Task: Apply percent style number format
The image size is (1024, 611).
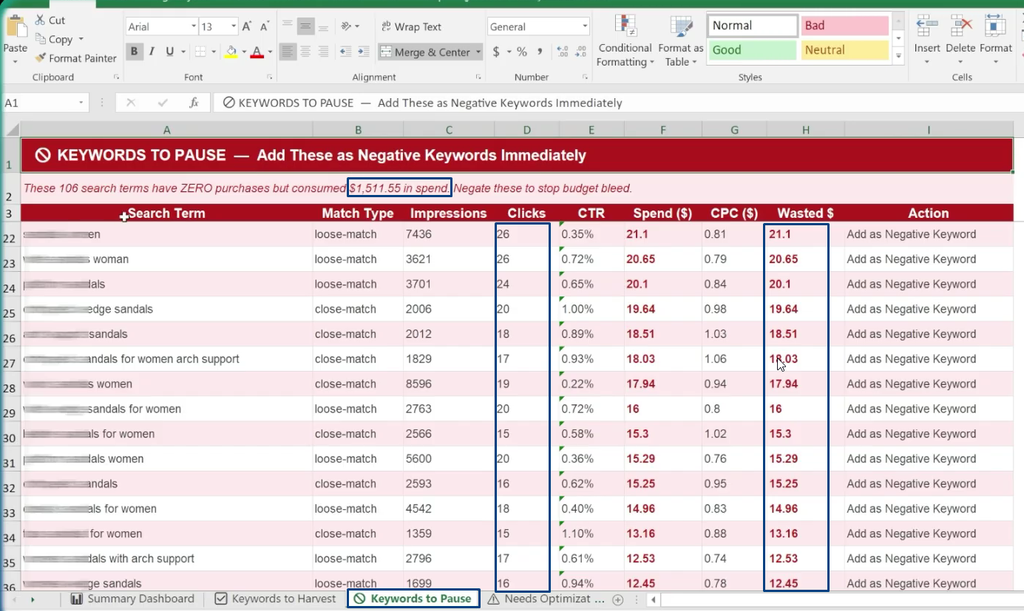Action: click(x=522, y=52)
